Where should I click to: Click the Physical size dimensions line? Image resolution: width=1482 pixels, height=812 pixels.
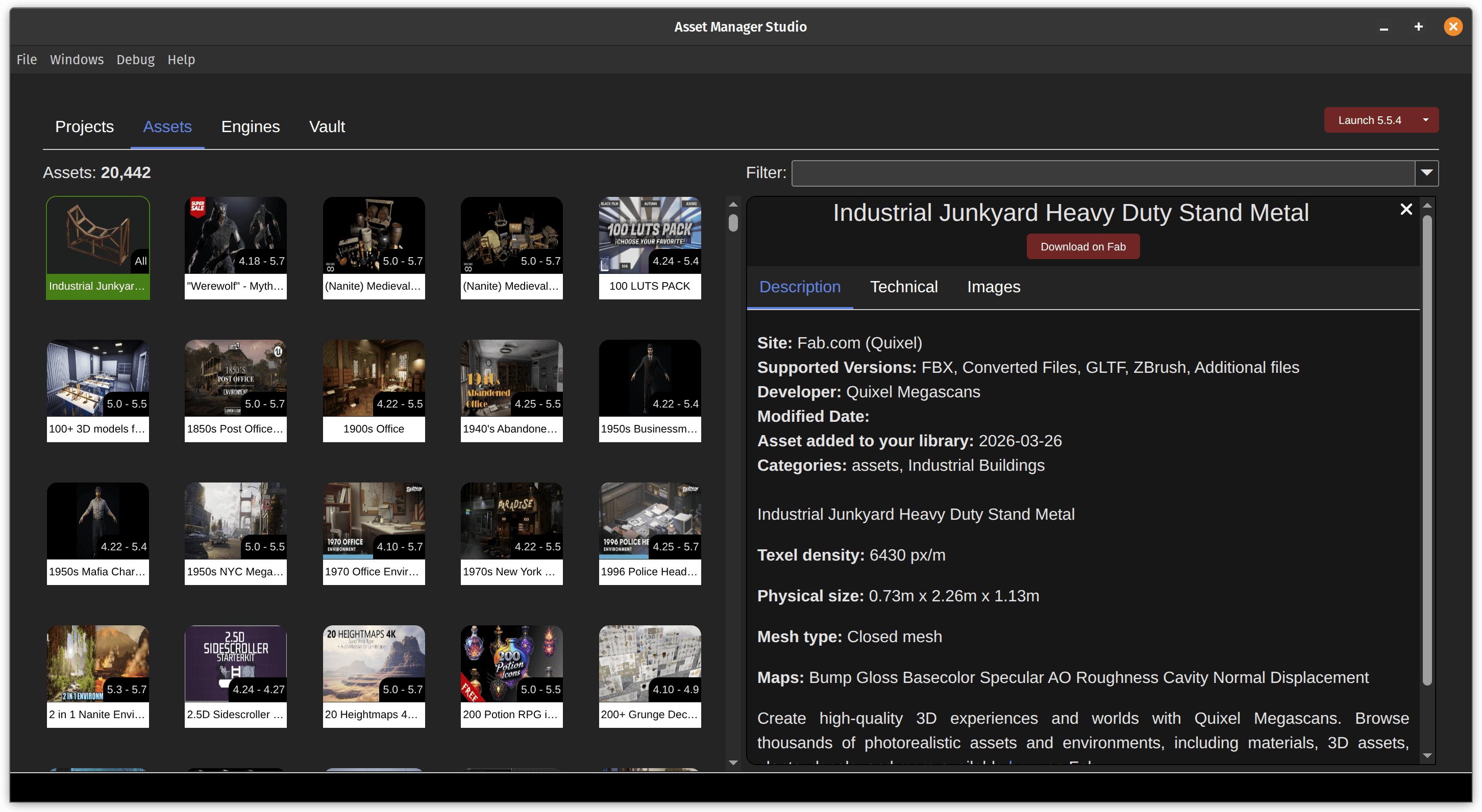898,596
